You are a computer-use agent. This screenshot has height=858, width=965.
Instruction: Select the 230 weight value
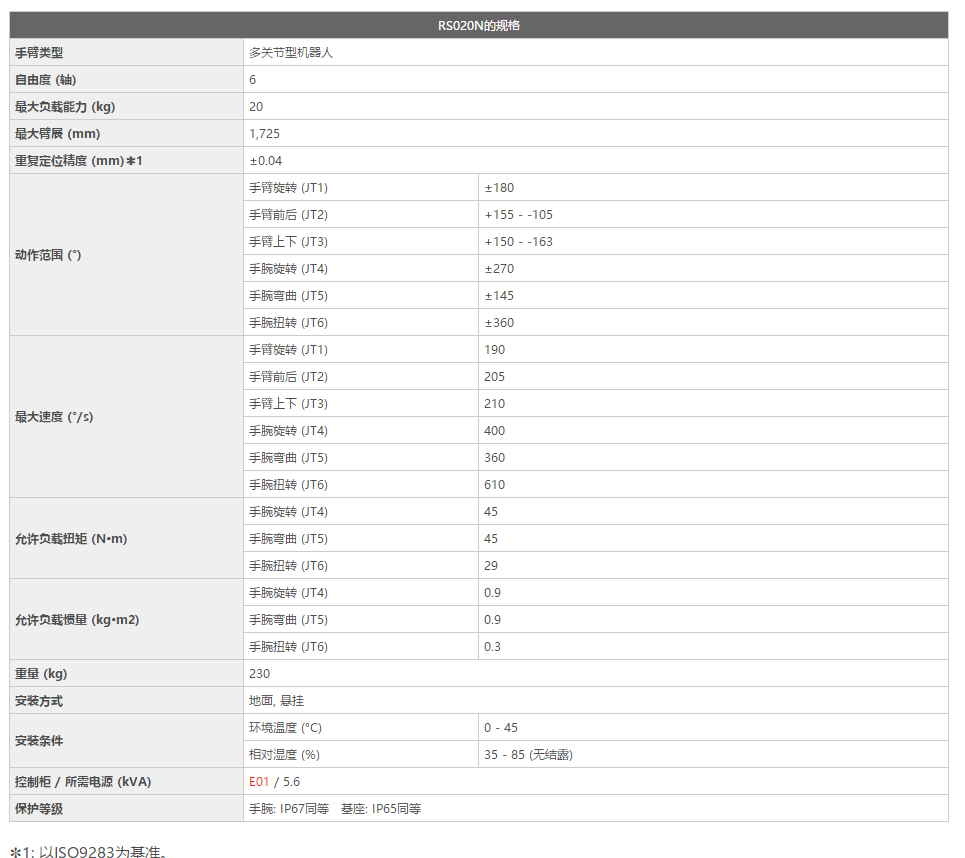click(259, 673)
